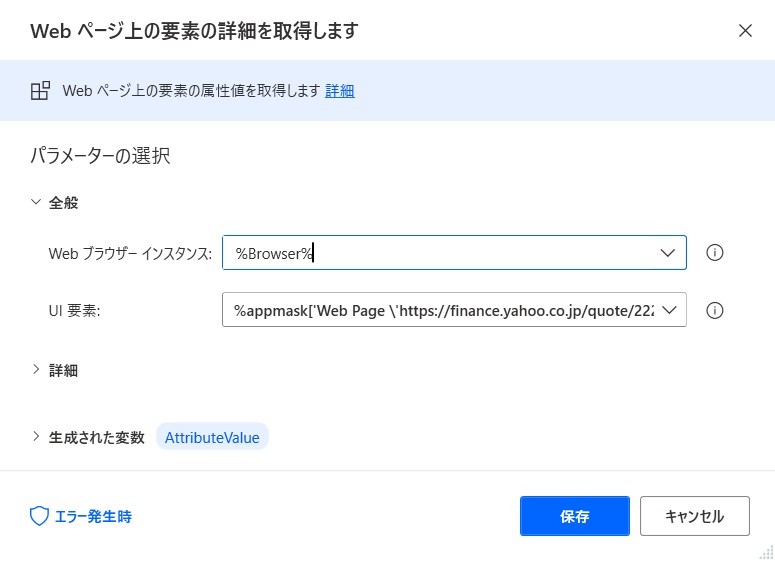Open the エラー発生時 settings
Viewport: 775px width, 561px height.
click(x=81, y=517)
